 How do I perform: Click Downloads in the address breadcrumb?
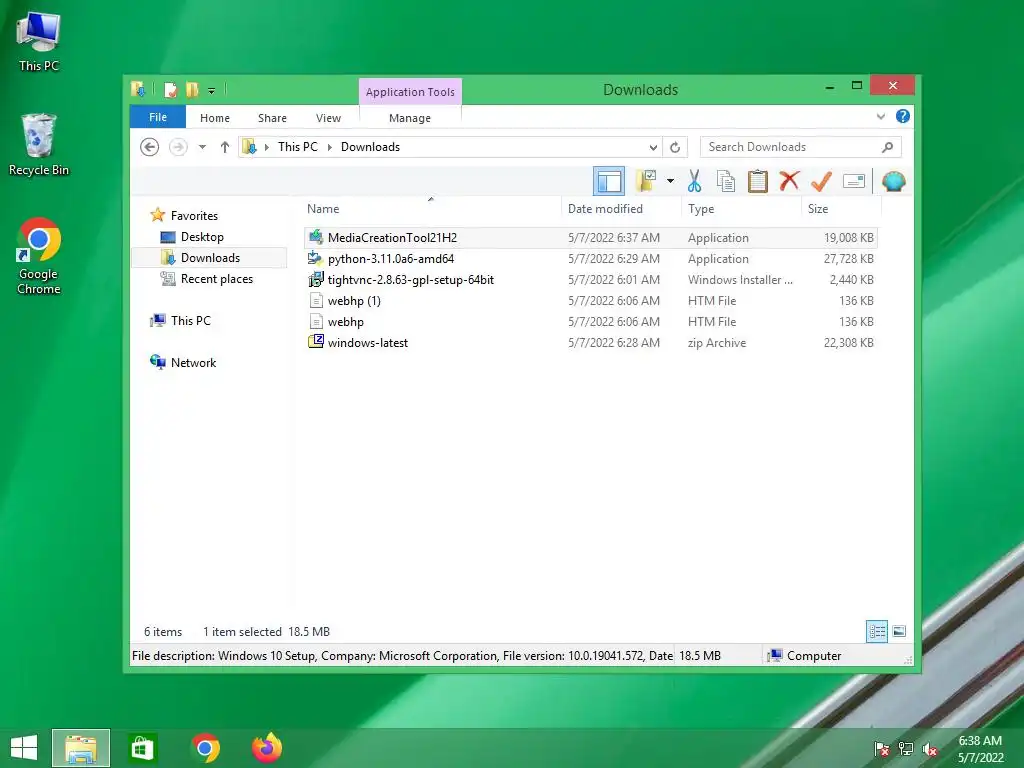370,147
